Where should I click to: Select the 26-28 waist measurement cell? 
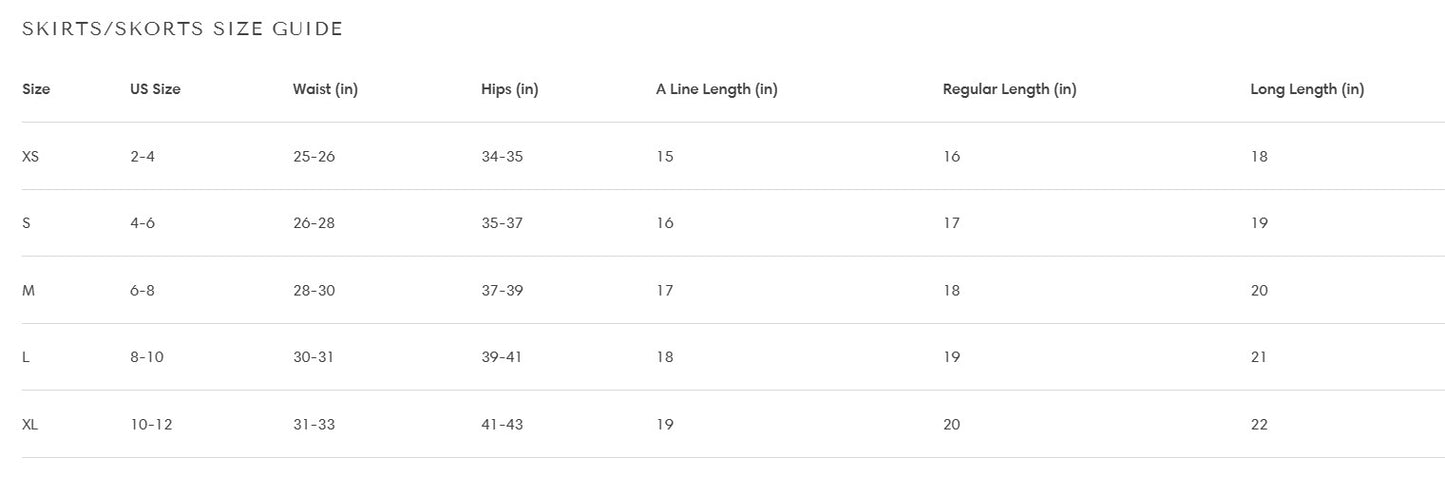coord(314,223)
